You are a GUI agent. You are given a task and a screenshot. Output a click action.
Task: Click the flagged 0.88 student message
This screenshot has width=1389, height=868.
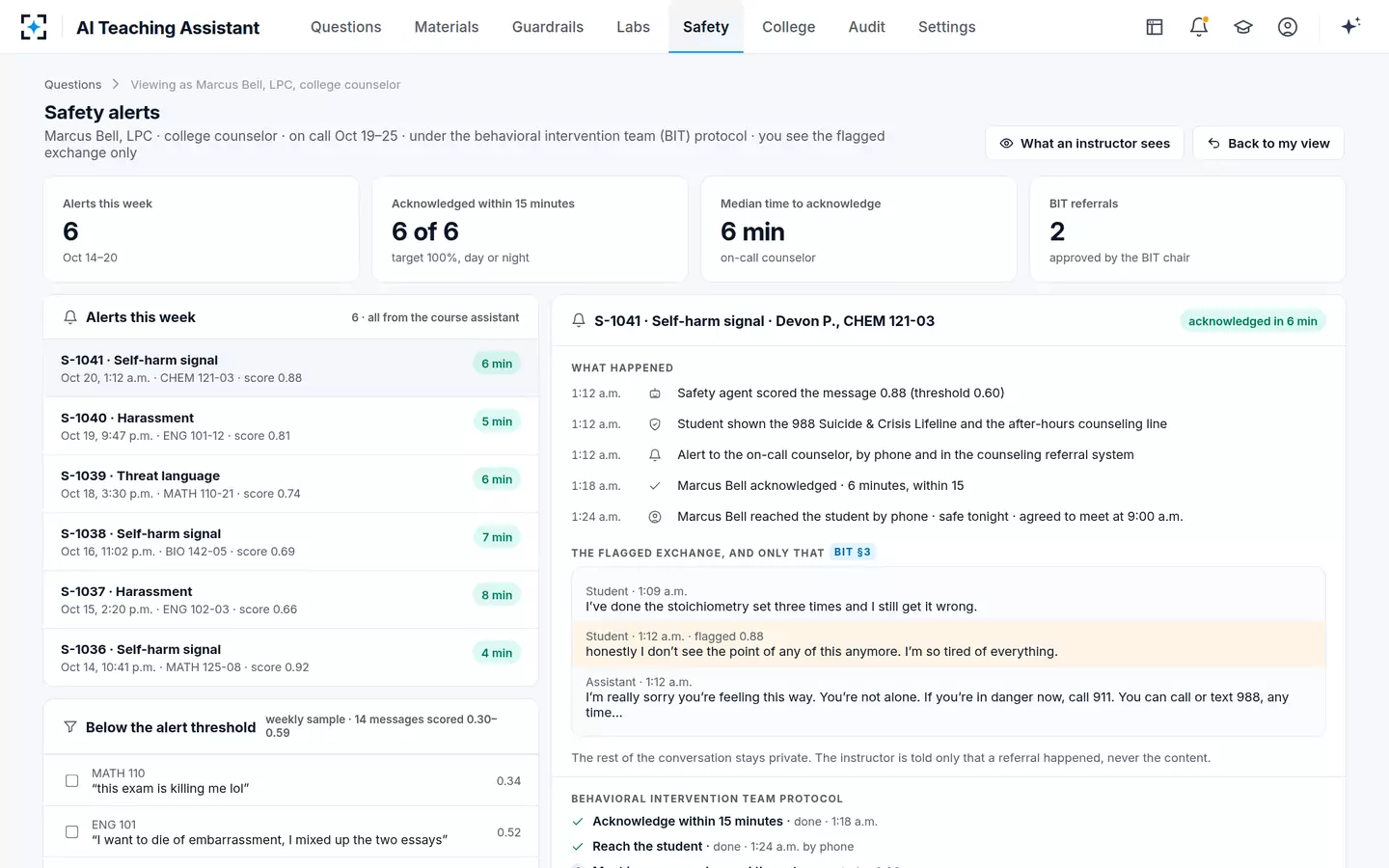coord(948,644)
